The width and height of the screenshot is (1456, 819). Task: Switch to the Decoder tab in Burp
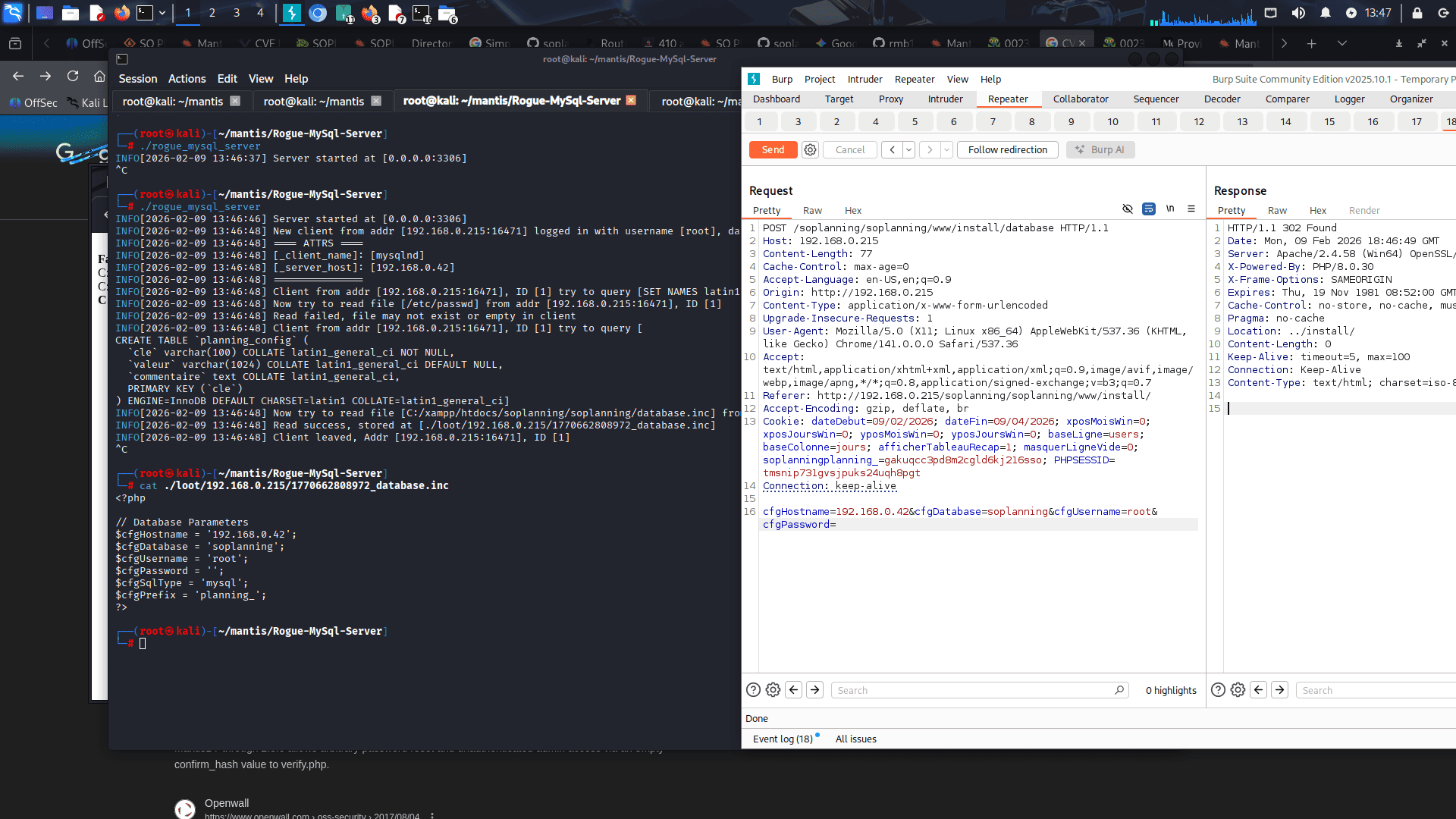(1222, 99)
